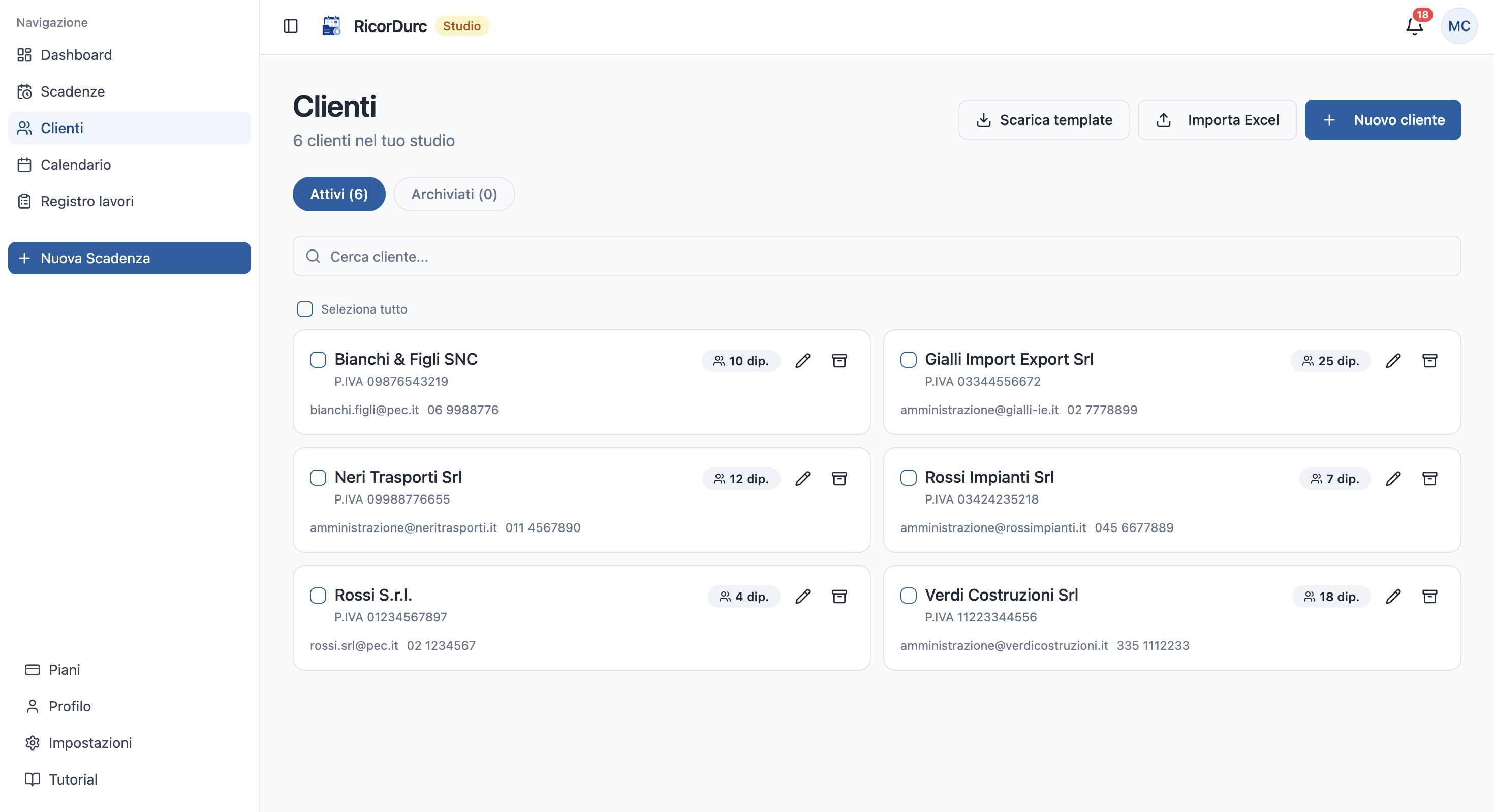Screen dimensions: 1494x812
Task: Click Nuova Scadenza button
Action: coord(130,258)
